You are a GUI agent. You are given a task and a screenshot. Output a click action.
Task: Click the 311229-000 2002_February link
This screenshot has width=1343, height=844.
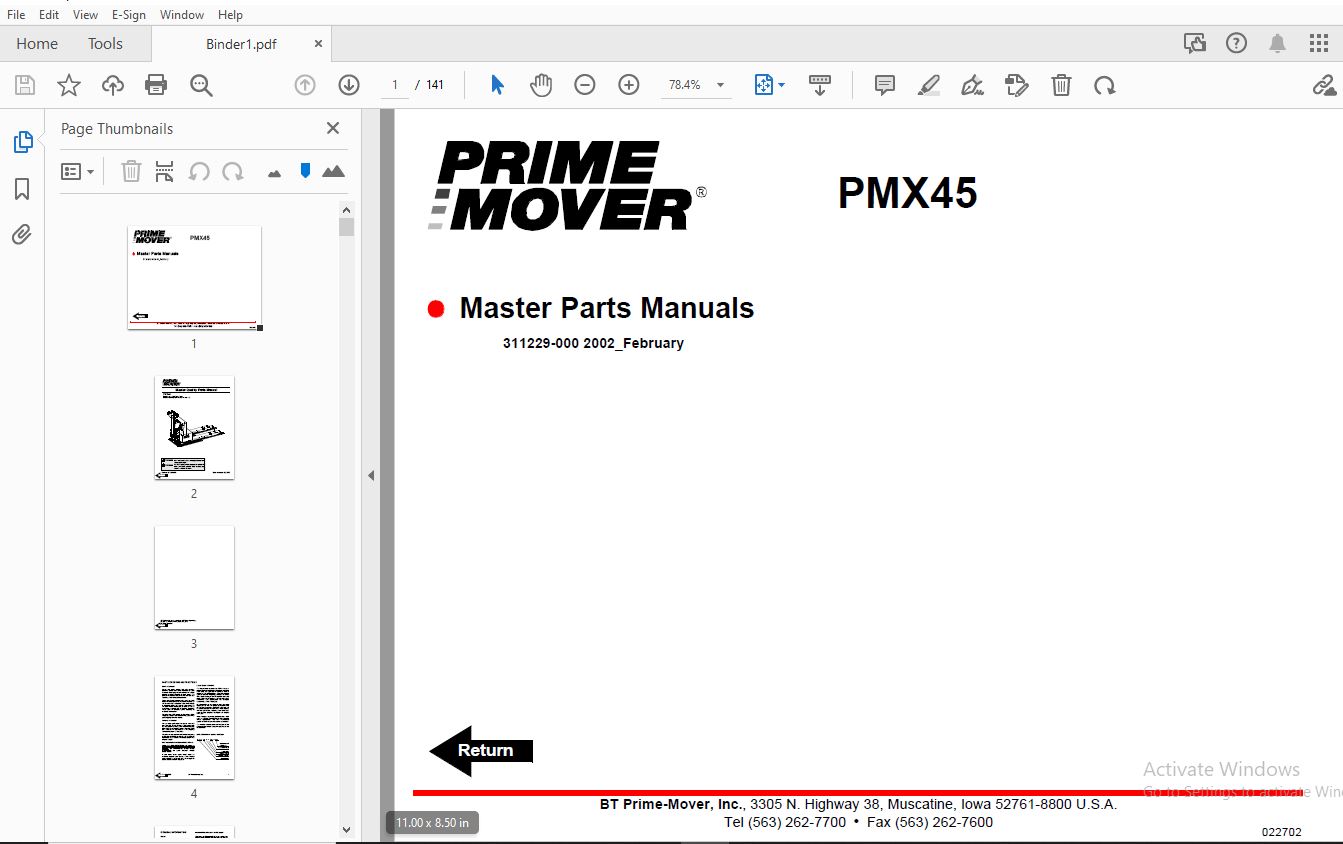[593, 343]
